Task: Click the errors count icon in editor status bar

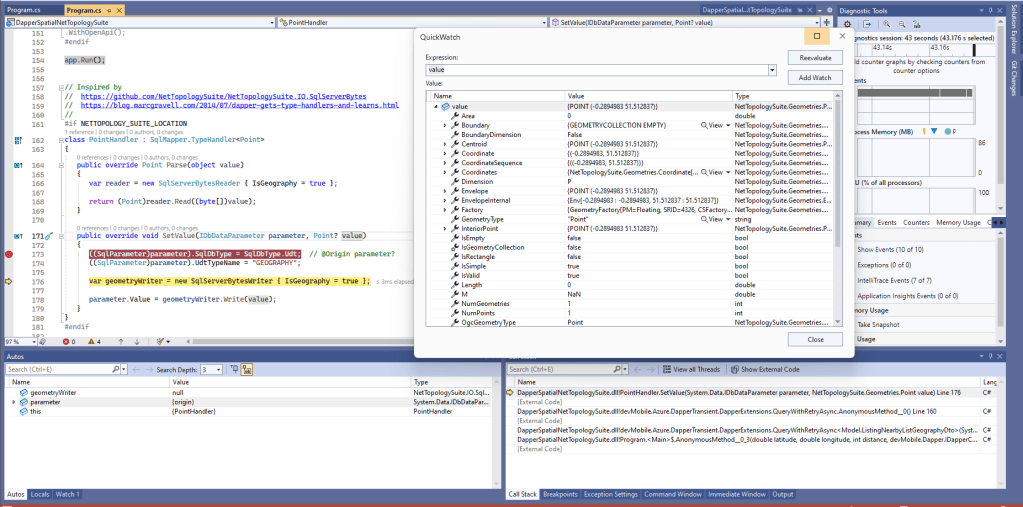Action: click(68, 341)
